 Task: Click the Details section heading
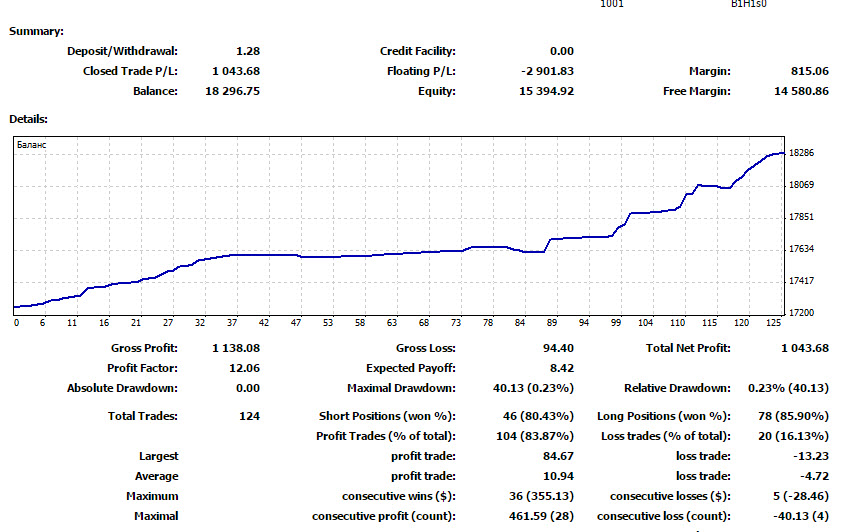tap(29, 119)
